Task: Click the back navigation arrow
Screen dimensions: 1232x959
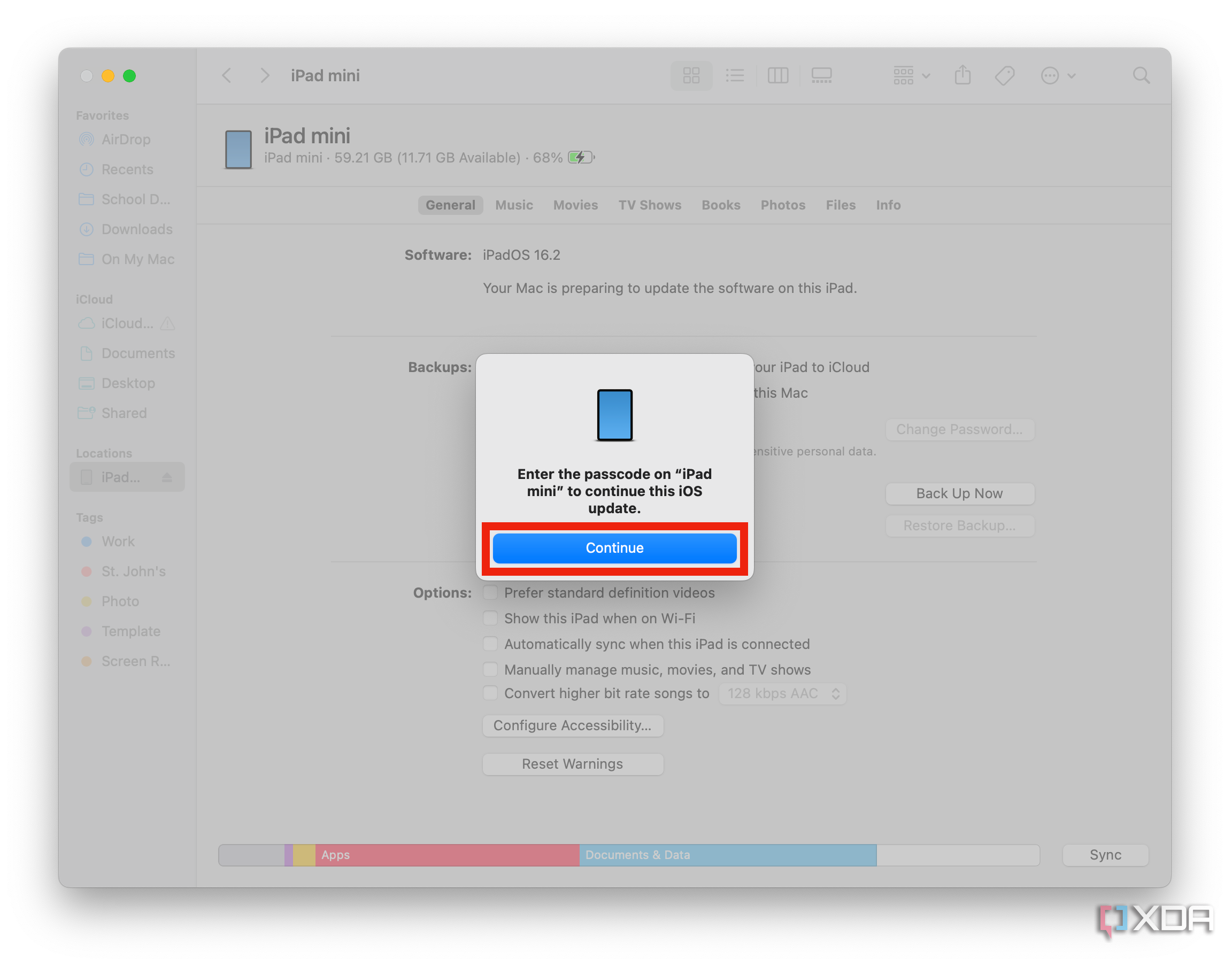Action: [226, 75]
